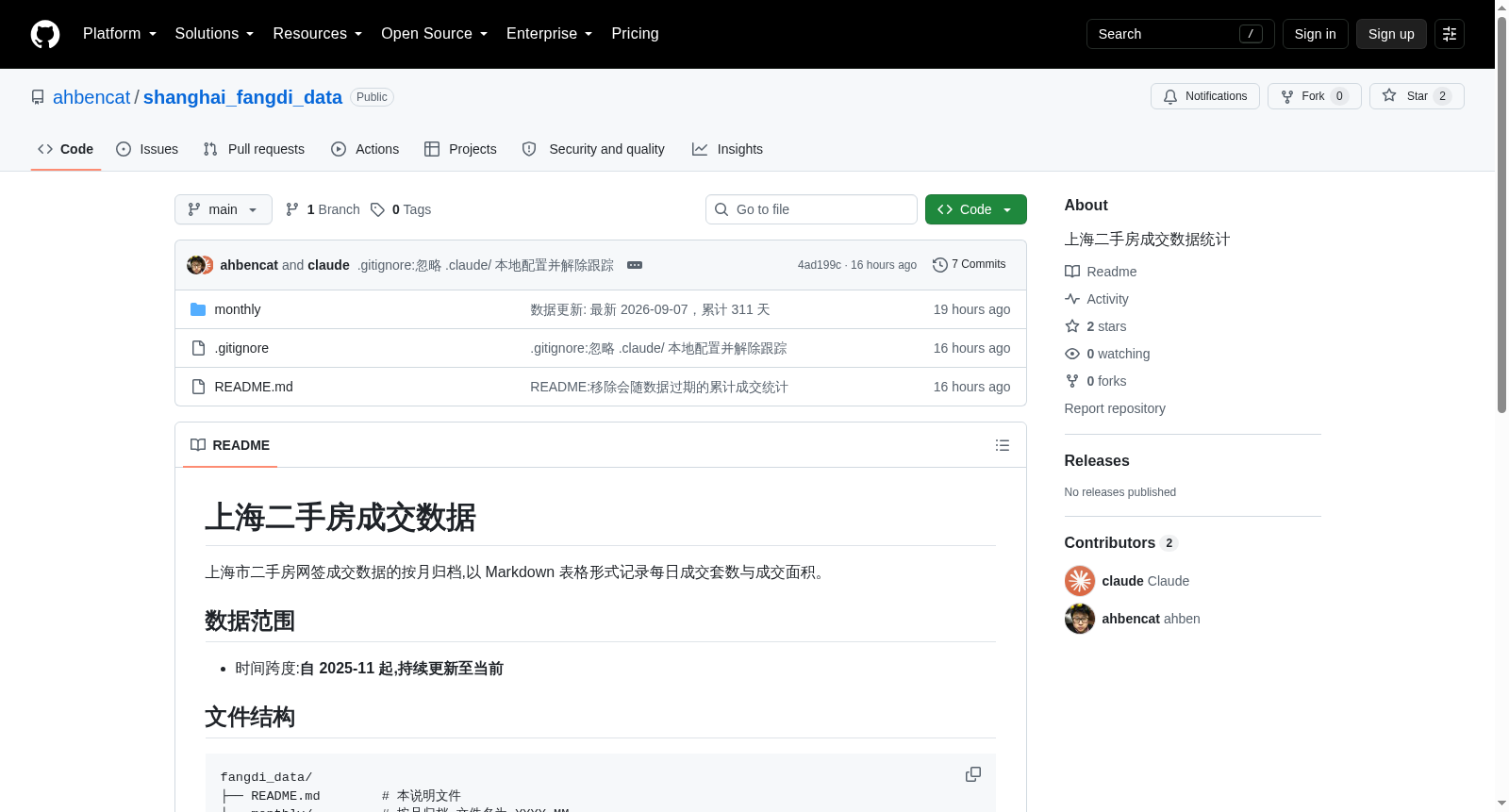The image size is (1509, 812).
Task: Expand the Enterprise menu
Action: click(x=550, y=34)
